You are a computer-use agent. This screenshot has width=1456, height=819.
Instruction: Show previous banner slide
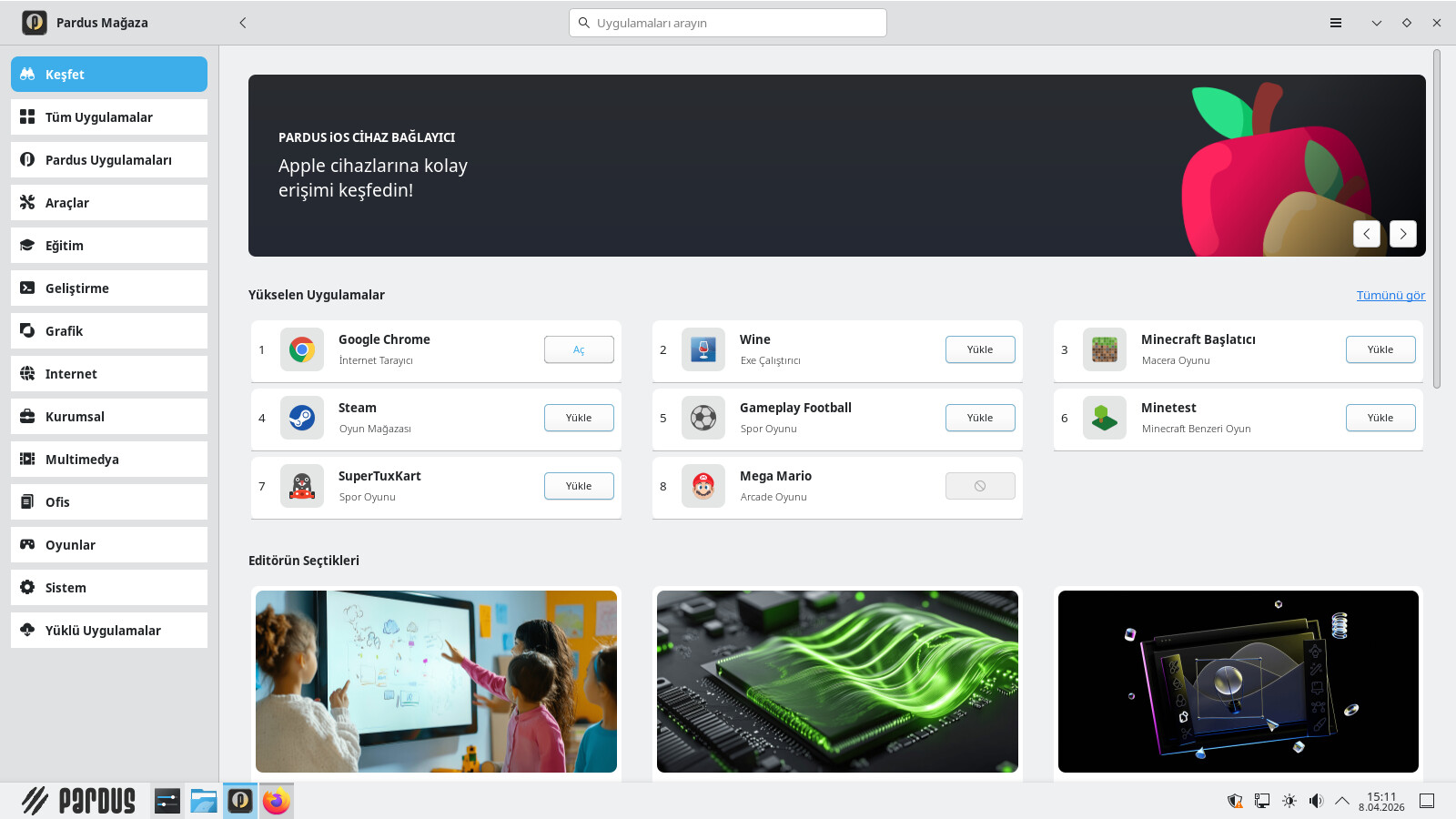(x=1366, y=234)
